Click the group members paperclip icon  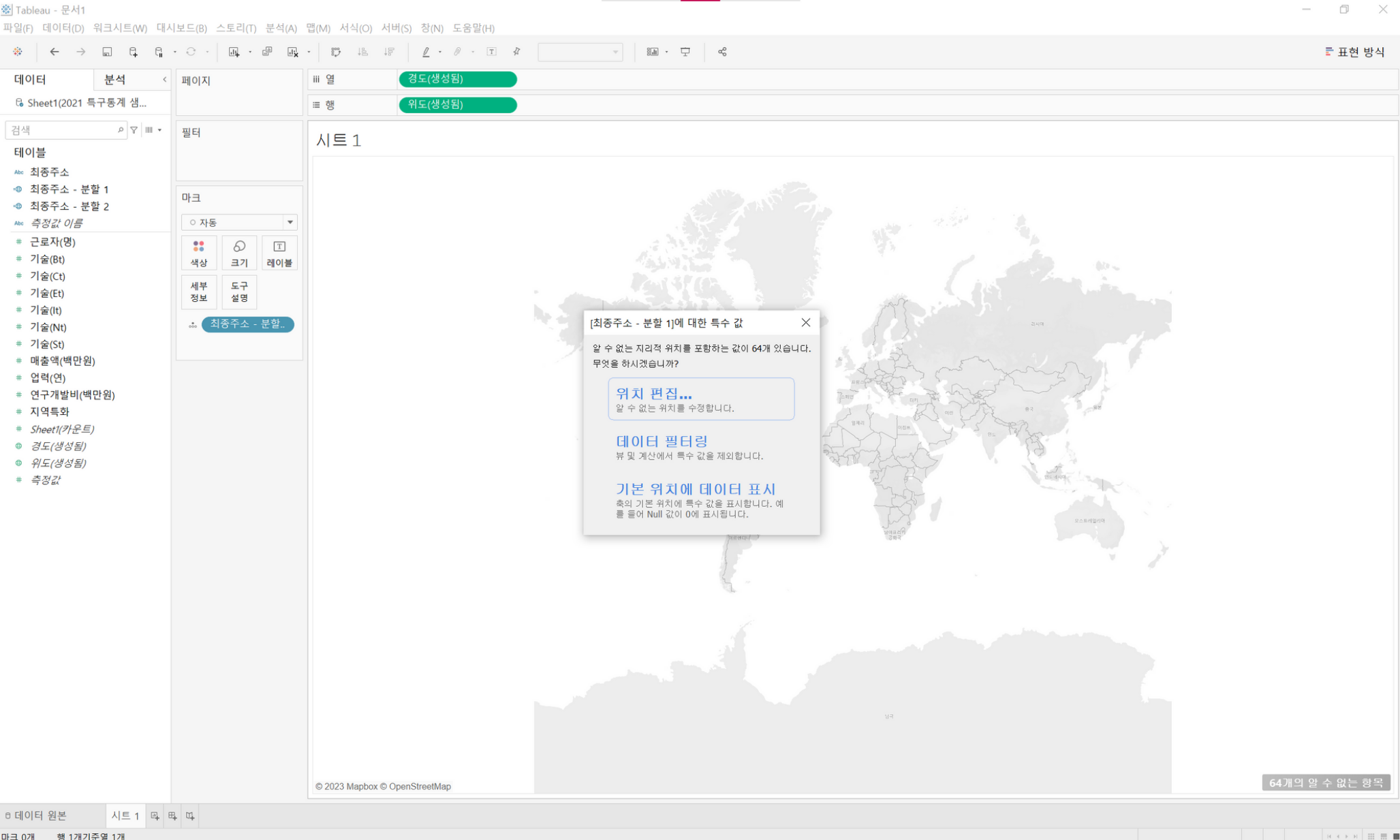click(458, 52)
